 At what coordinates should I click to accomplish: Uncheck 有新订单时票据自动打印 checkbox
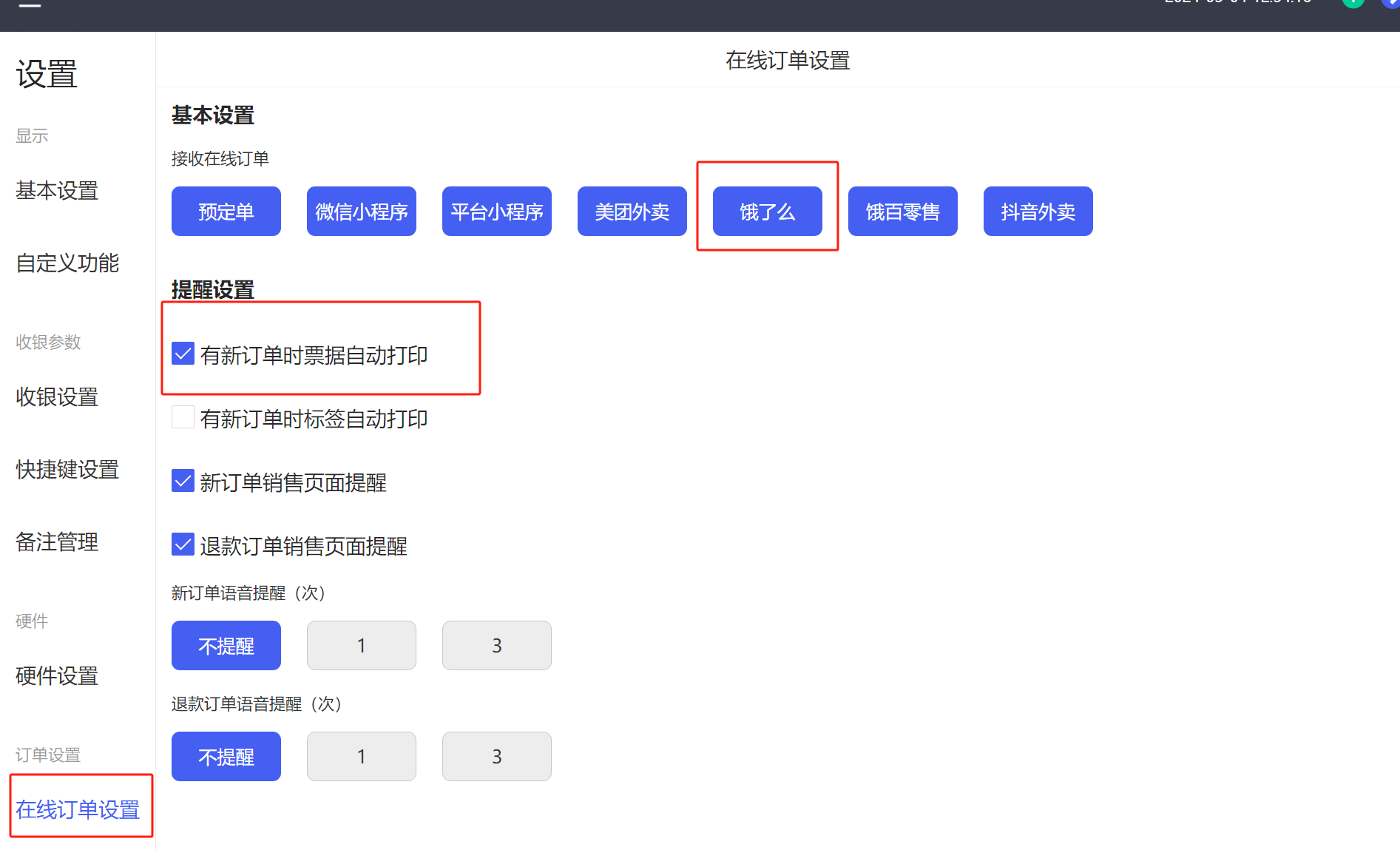click(x=183, y=354)
